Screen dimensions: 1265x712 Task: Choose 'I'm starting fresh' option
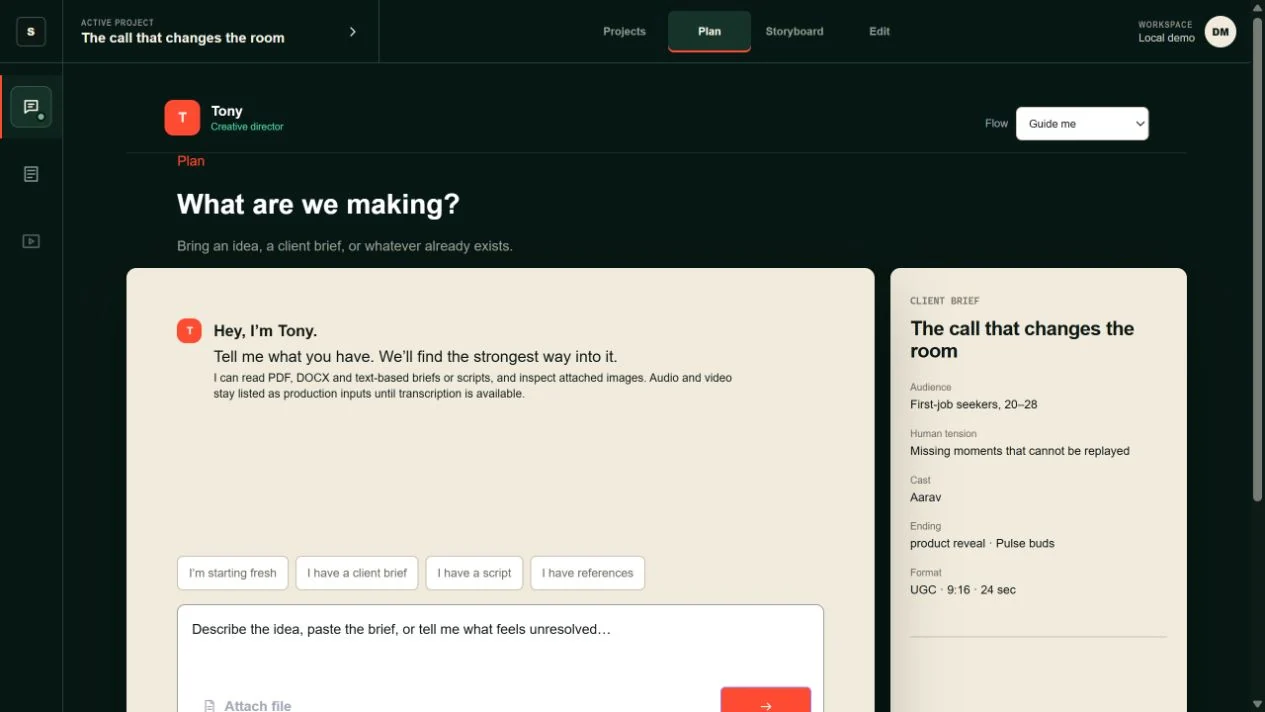point(233,573)
